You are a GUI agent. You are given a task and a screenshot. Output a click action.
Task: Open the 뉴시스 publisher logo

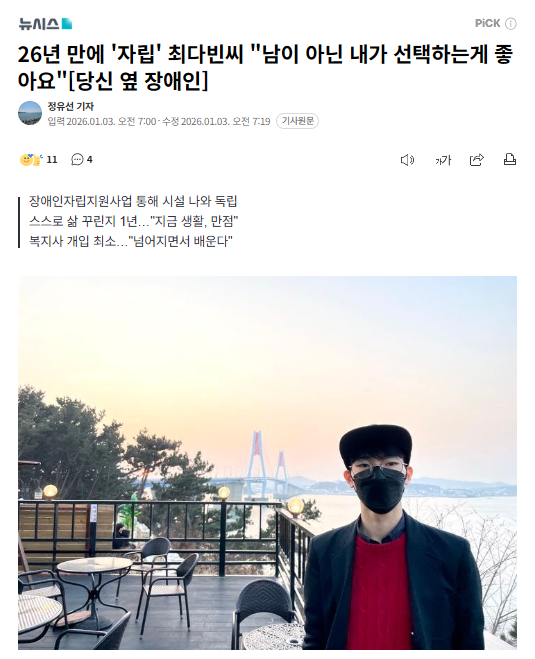pyautogui.click(x=45, y=24)
